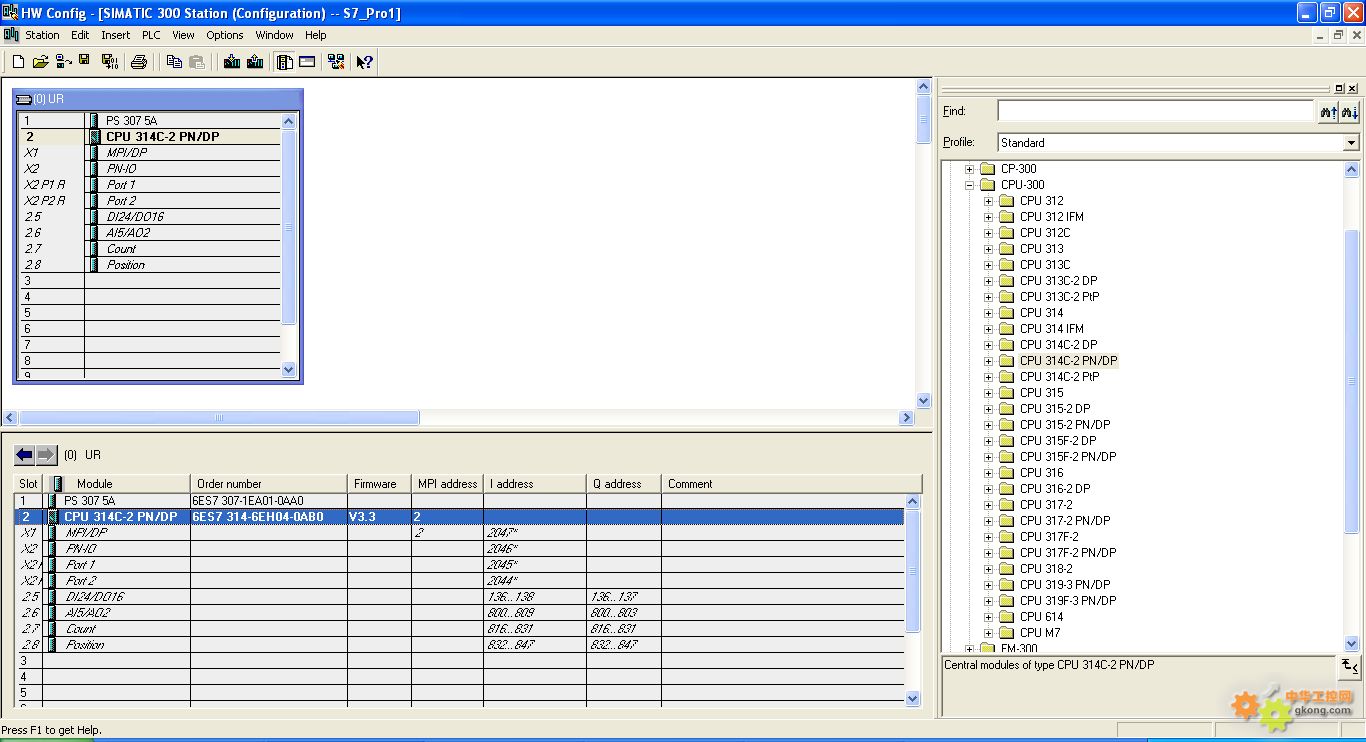This screenshot has height=742, width=1366.
Task: Click the Open ONLINE station icon
Action: point(63,62)
